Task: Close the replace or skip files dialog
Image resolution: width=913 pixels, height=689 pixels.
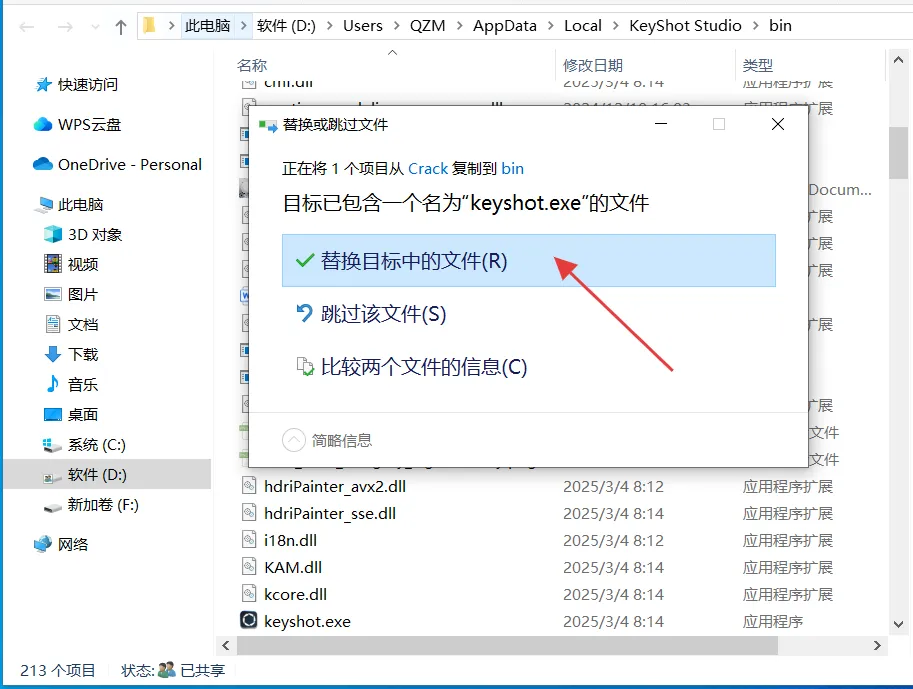Action: tap(777, 124)
